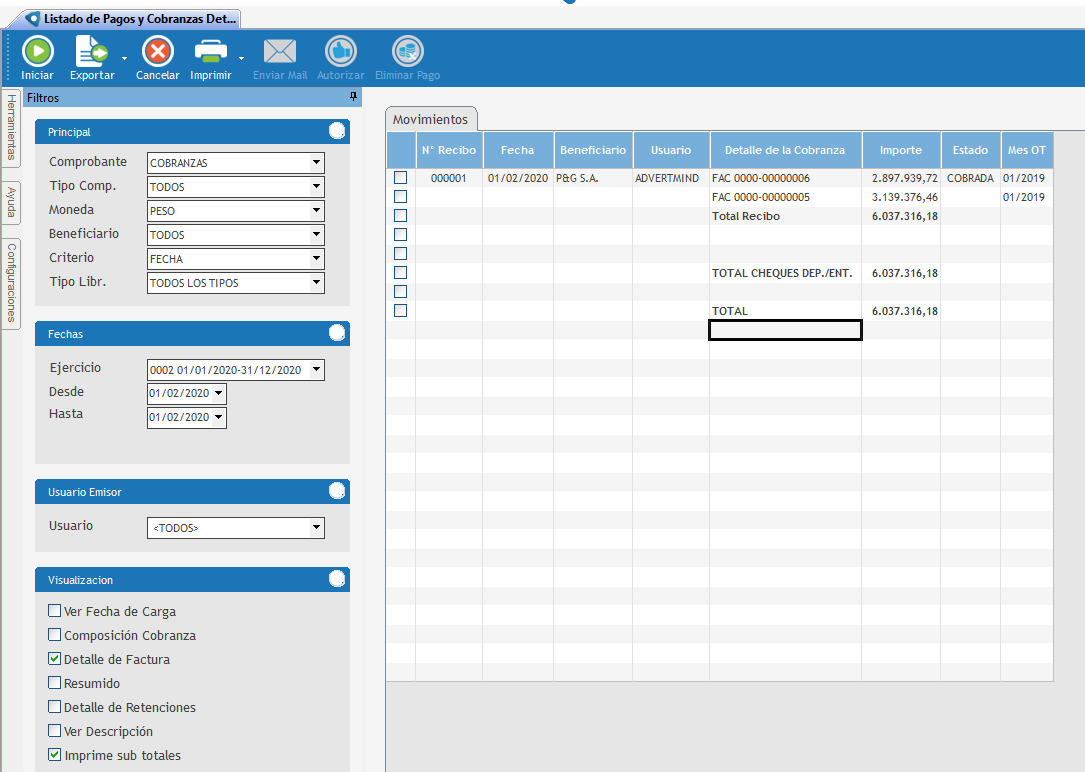
Task: Enable Ver Fecha de Carga checkbox
Action: tap(55, 612)
